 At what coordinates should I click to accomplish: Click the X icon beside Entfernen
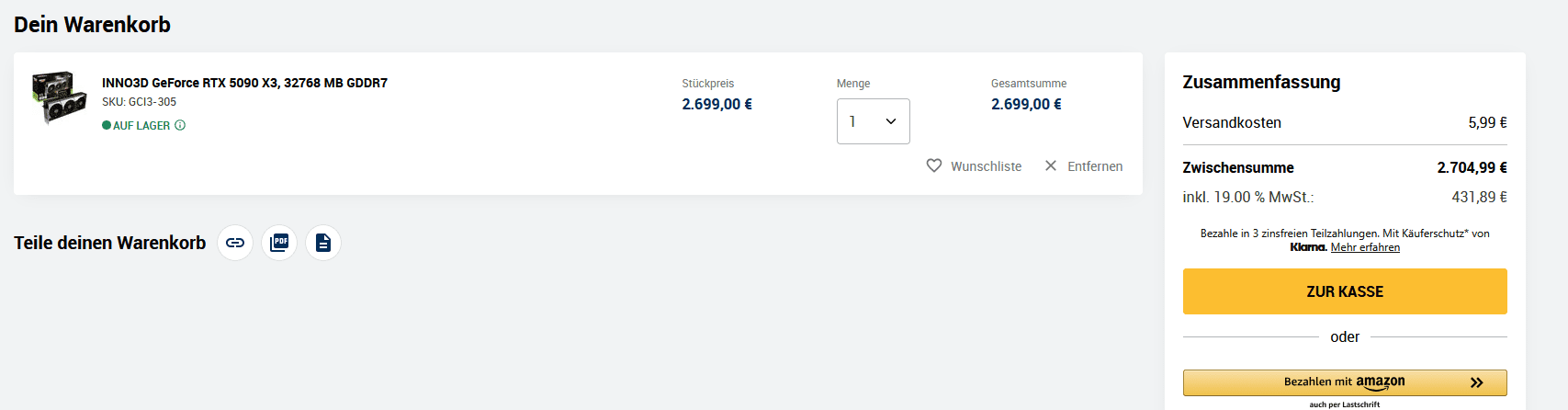click(1051, 165)
